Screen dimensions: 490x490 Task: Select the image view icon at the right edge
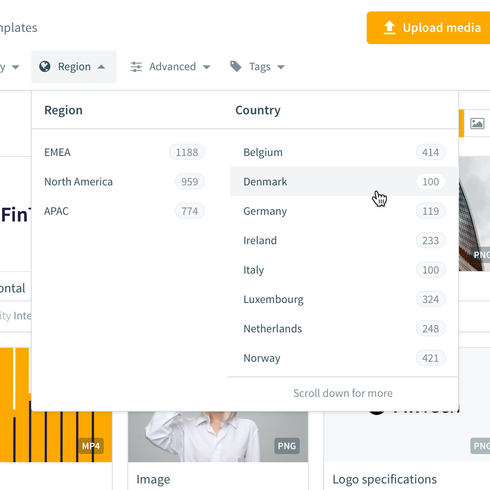tap(477, 123)
